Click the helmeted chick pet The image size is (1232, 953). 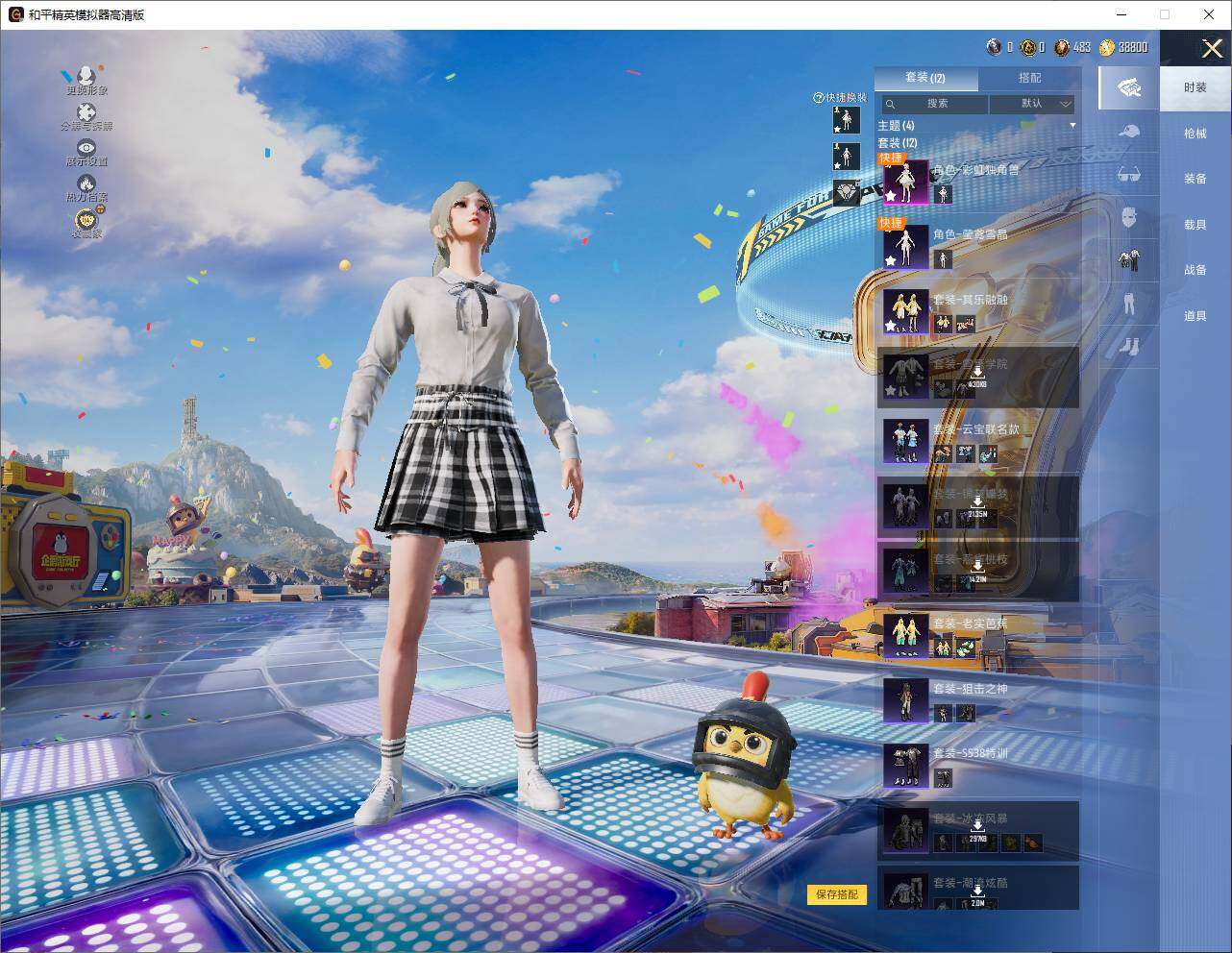(743, 758)
